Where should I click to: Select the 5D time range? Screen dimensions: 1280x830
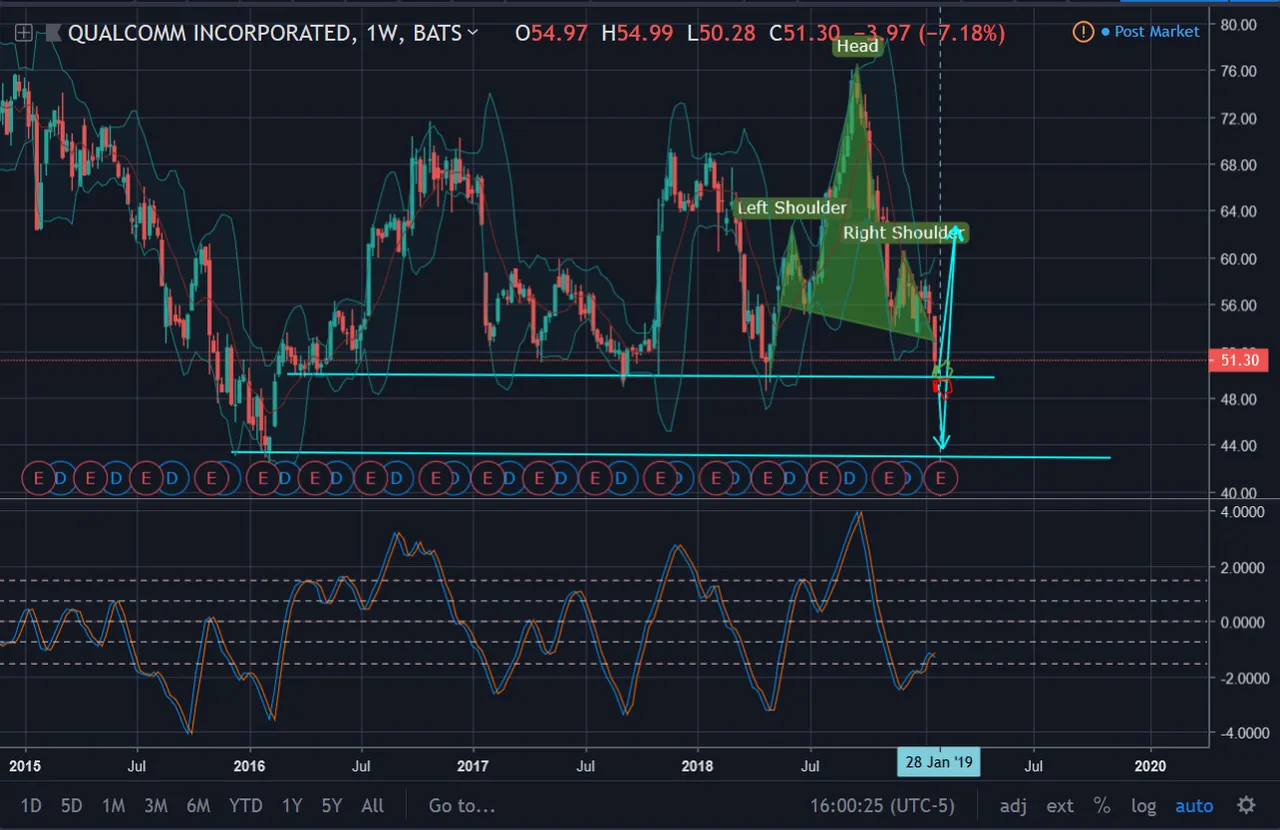pos(71,806)
